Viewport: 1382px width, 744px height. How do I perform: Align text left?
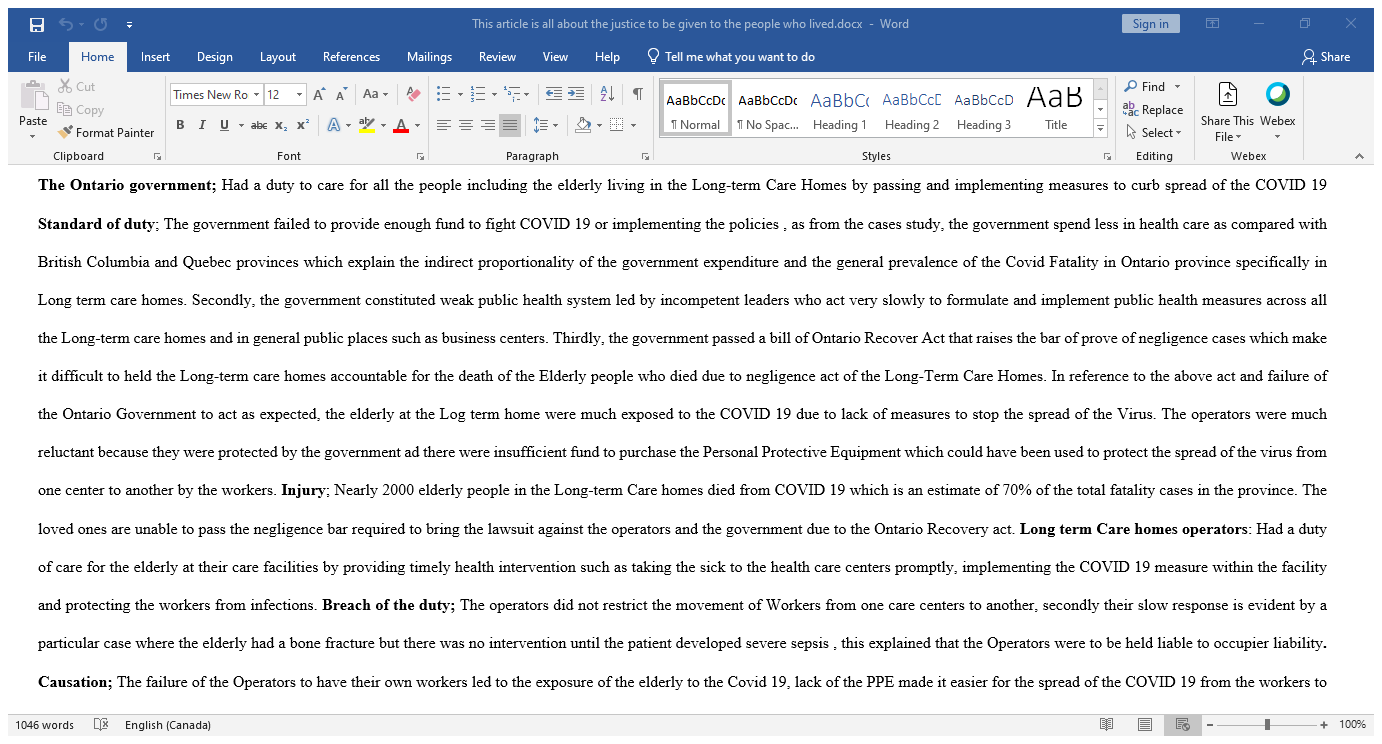[x=444, y=125]
